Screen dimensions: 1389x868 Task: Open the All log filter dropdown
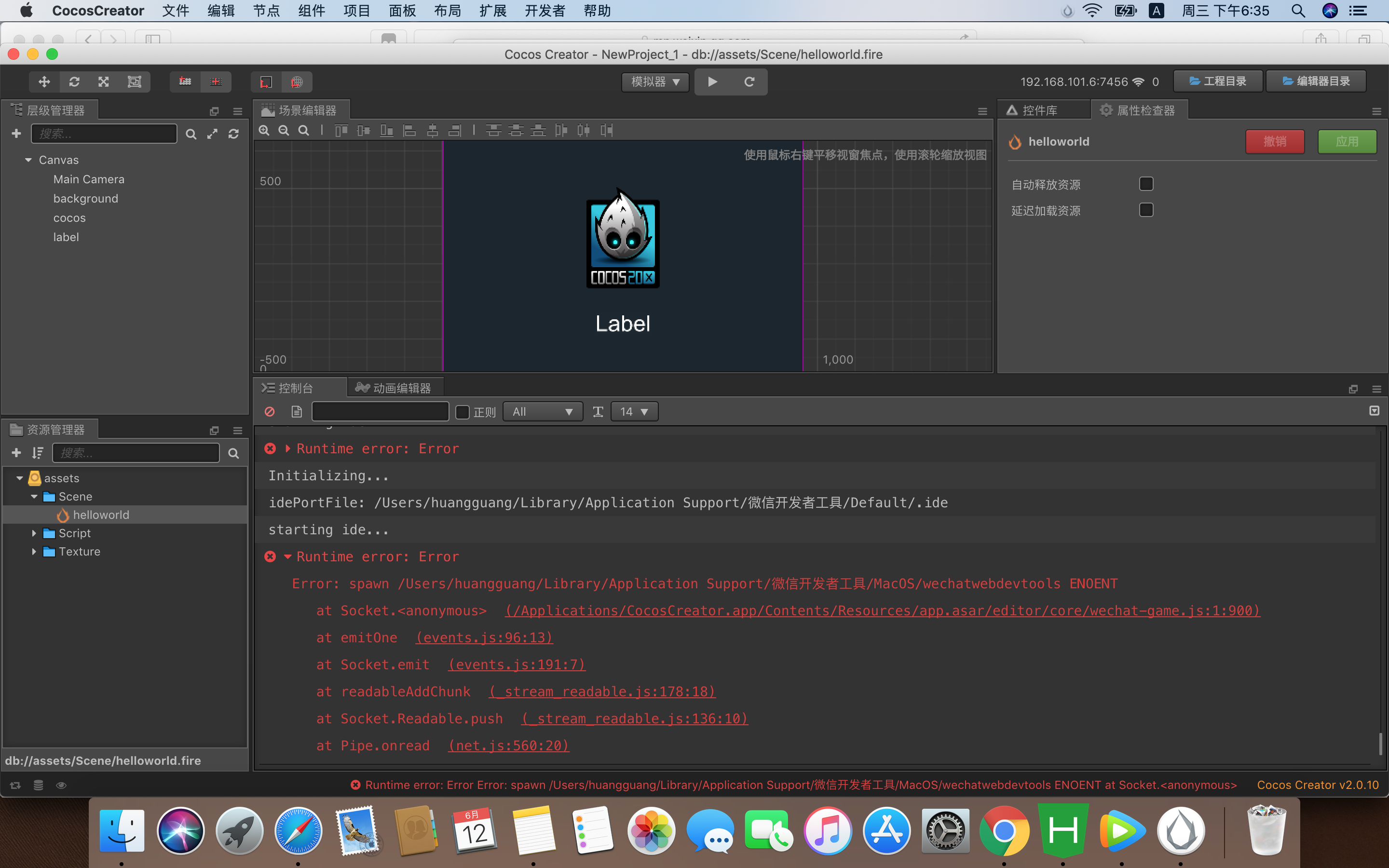(543, 412)
